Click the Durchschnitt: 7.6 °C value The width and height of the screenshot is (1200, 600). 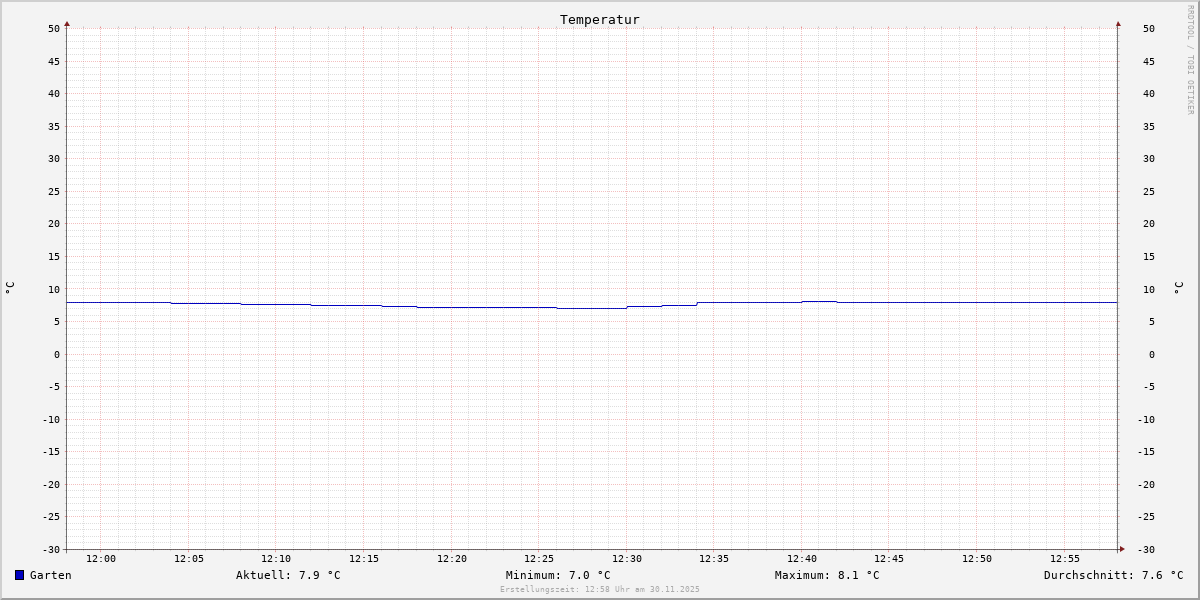click(x=1114, y=575)
